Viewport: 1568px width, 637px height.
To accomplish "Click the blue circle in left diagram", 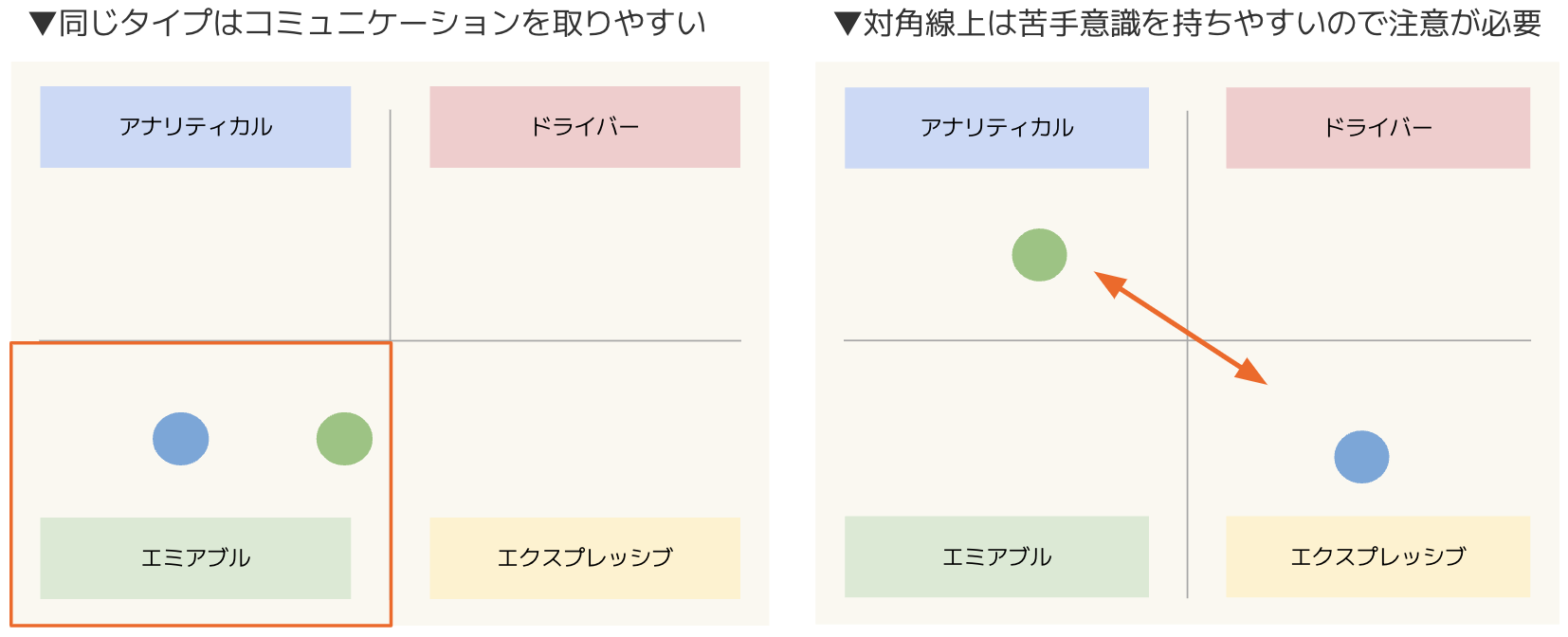I will click(x=181, y=439).
